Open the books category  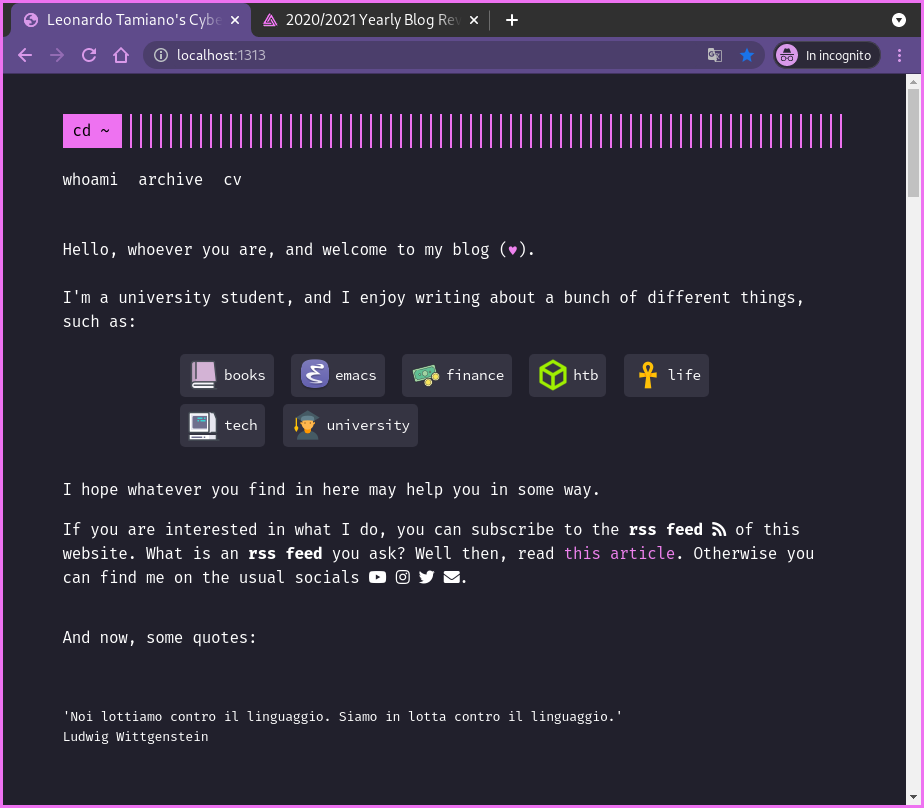click(x=227, y=375)
